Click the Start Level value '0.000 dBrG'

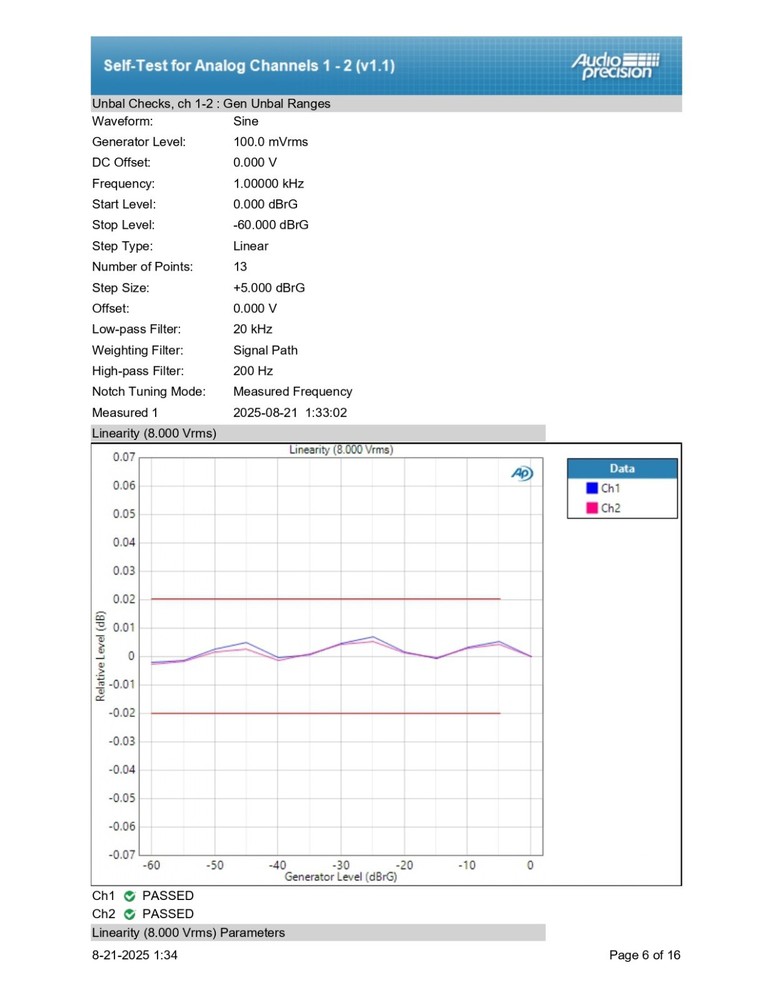click(265, 204)
